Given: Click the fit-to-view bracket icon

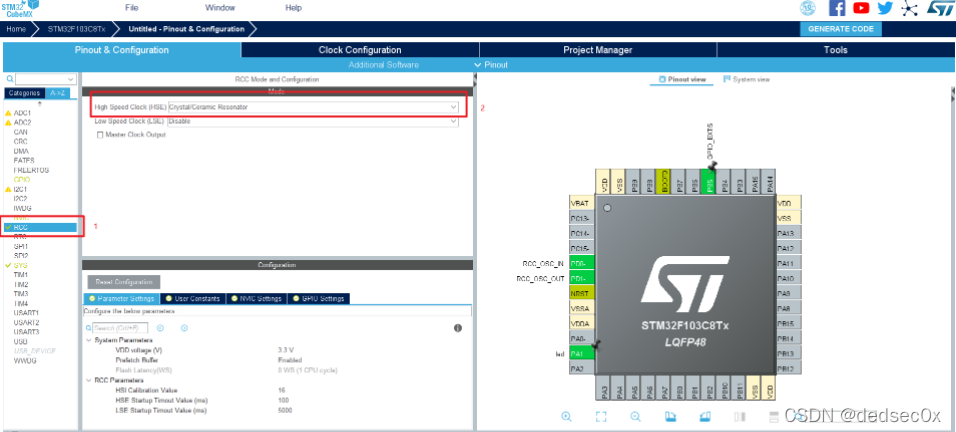Looking at the screenshot, I should (601, 417).
